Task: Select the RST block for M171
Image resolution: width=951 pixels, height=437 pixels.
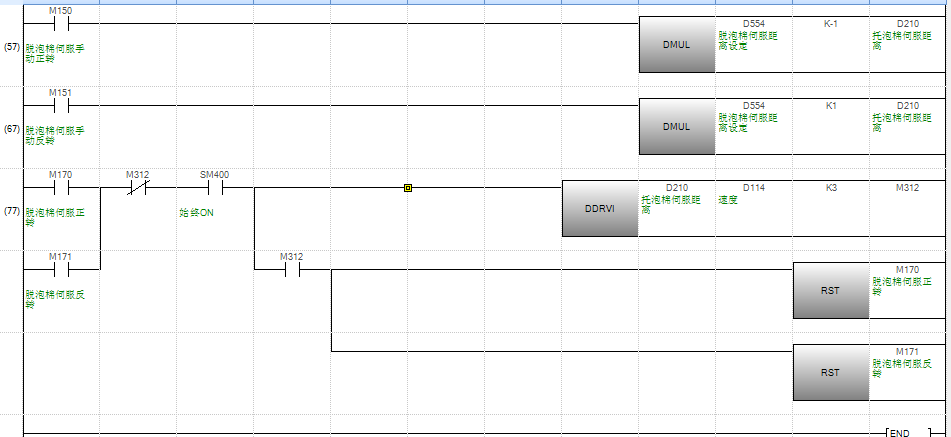Action: pos(831,373)
